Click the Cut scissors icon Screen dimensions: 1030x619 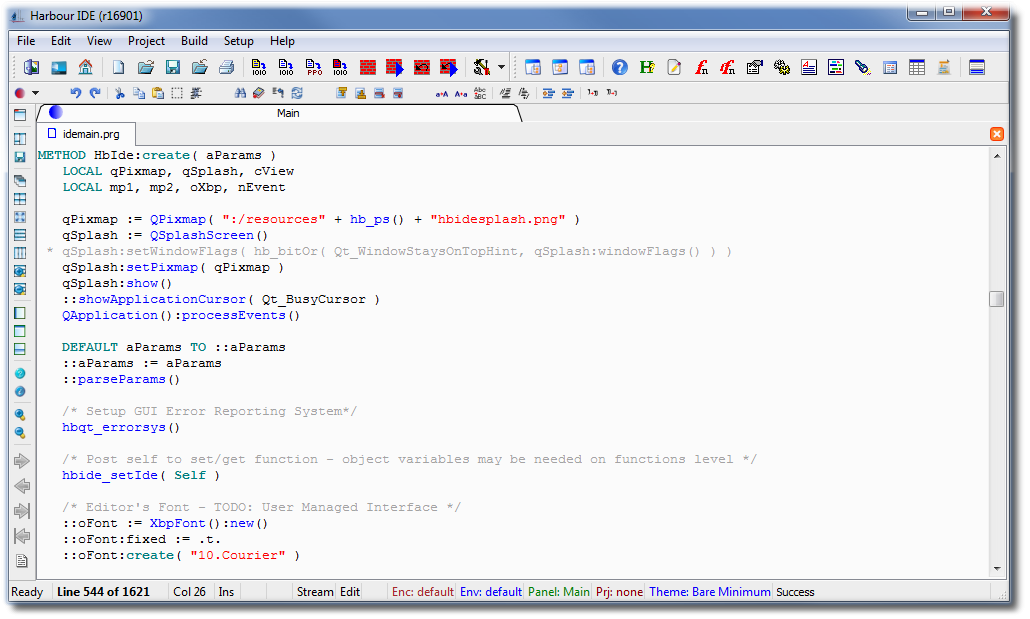pyautogui.click(x=120, y=93)
